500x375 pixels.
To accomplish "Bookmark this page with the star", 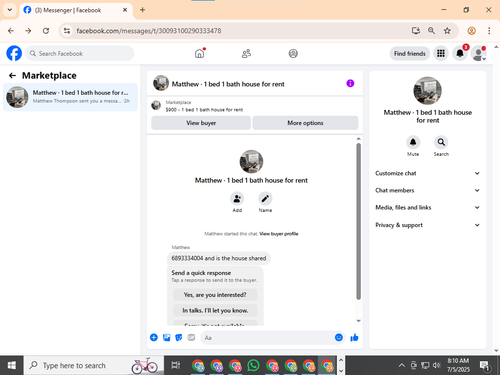I will click(x=447, y=31).
